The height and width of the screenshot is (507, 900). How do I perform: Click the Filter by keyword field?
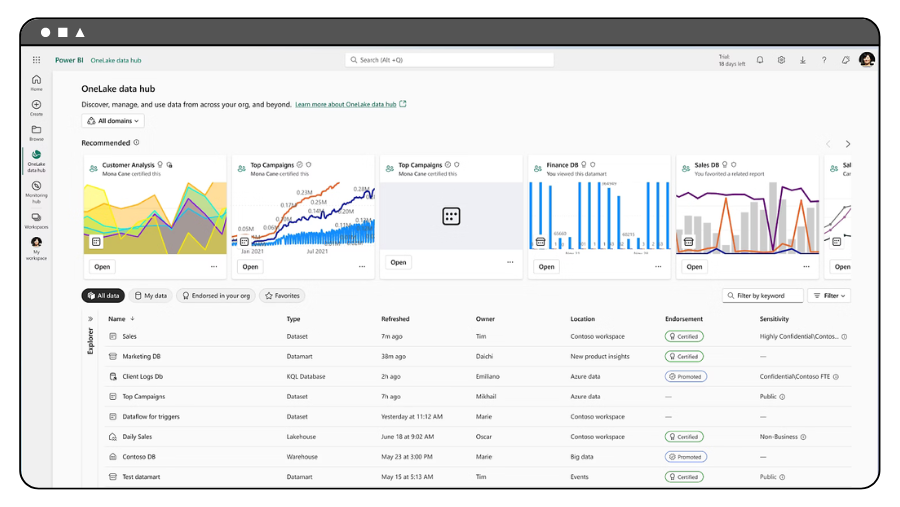pyautogui.click(x=763, y=296)
